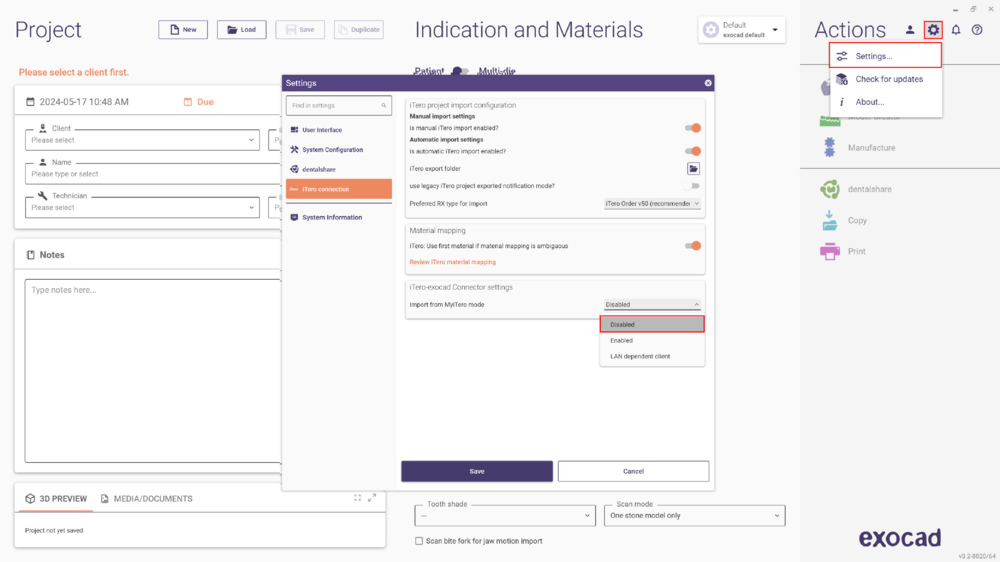The image size is (1000, 562).
Task: Click the dentalshare action icon
Action: click(x=830, y=189)
